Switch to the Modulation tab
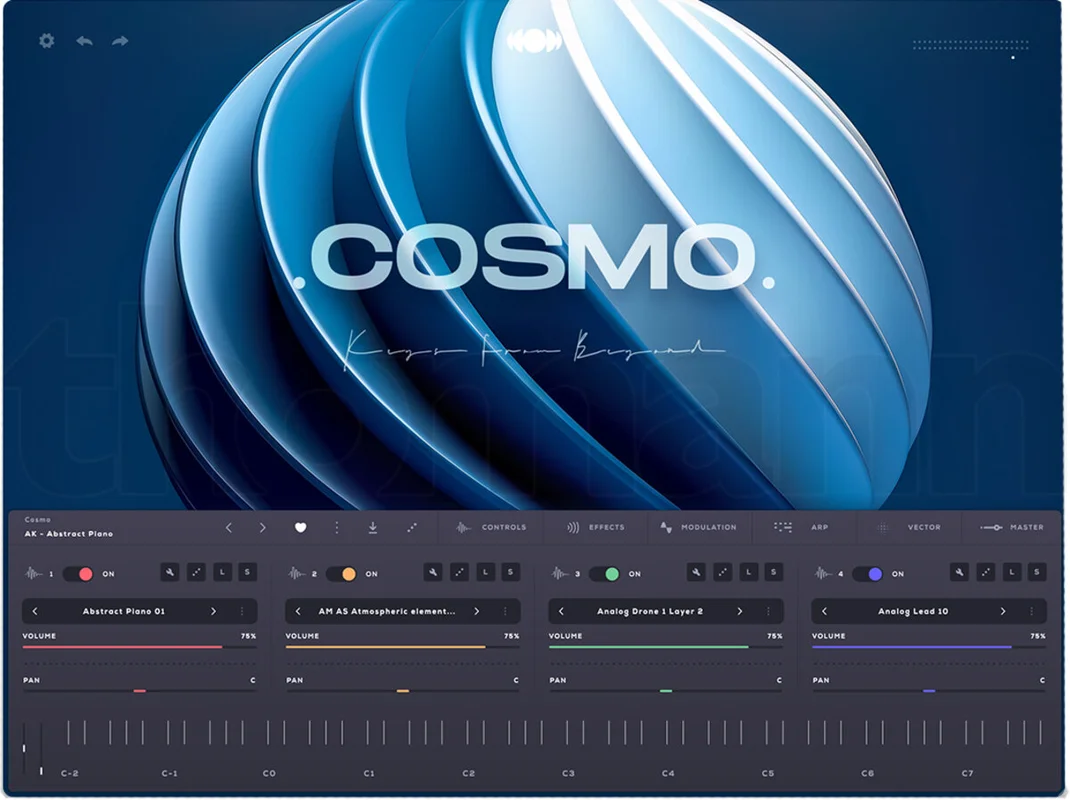1070x800 pixels. (x=697, y=528)
